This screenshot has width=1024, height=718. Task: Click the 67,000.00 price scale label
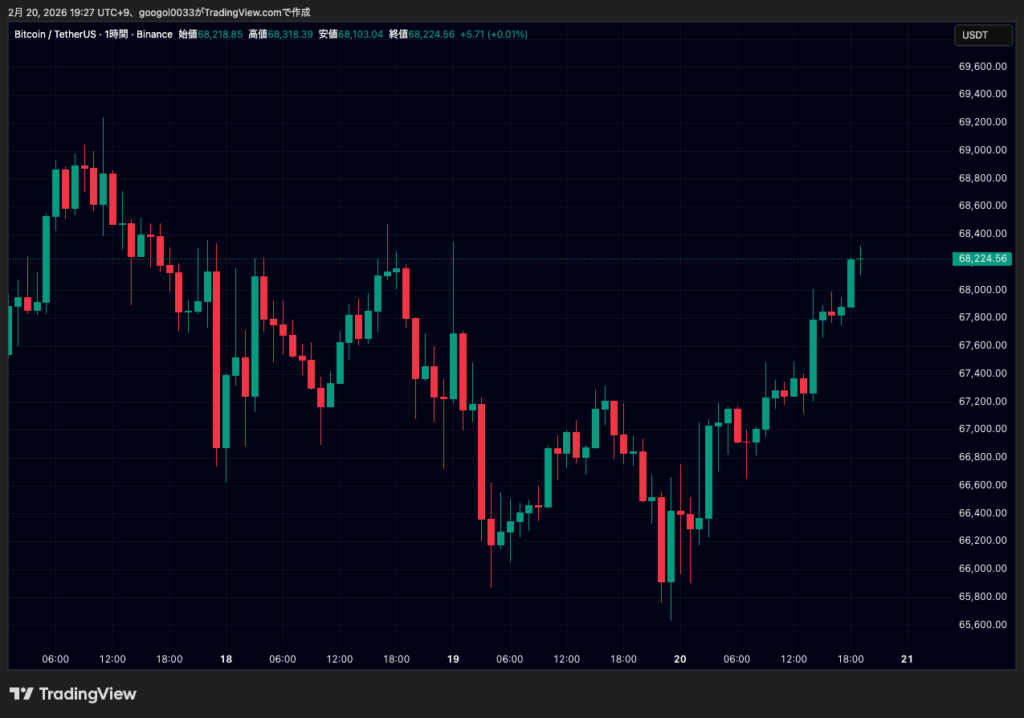click(981, 429)
